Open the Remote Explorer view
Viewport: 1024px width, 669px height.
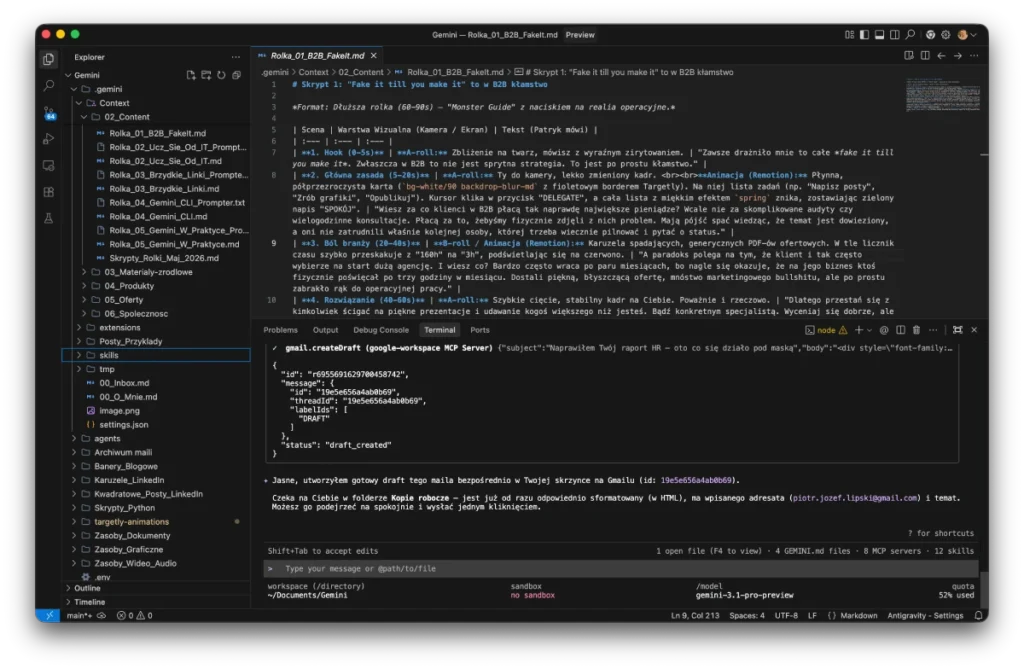(48, 165)
